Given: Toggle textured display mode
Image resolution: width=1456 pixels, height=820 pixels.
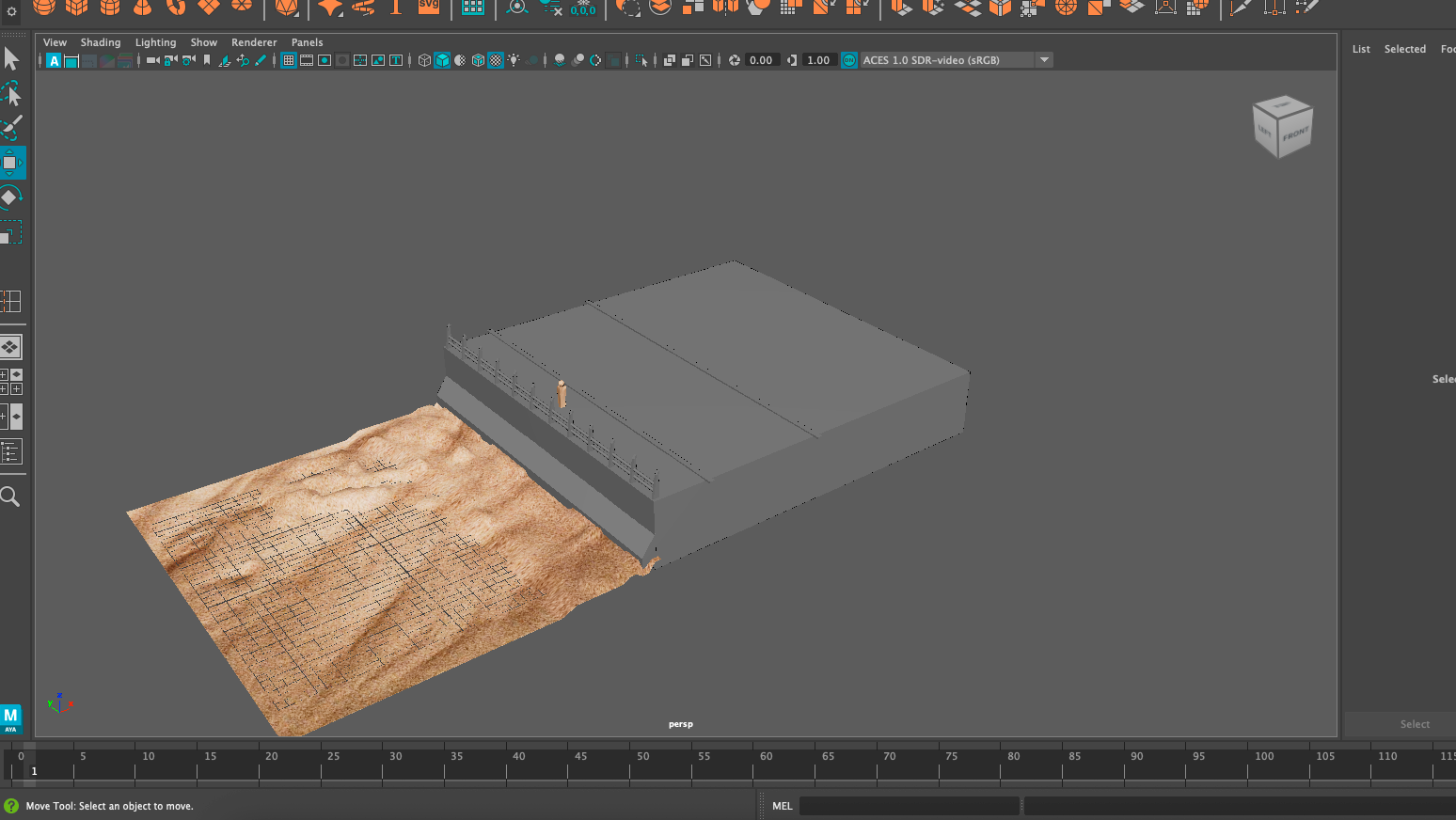Looking at the screenshot, I should (496, 60).
